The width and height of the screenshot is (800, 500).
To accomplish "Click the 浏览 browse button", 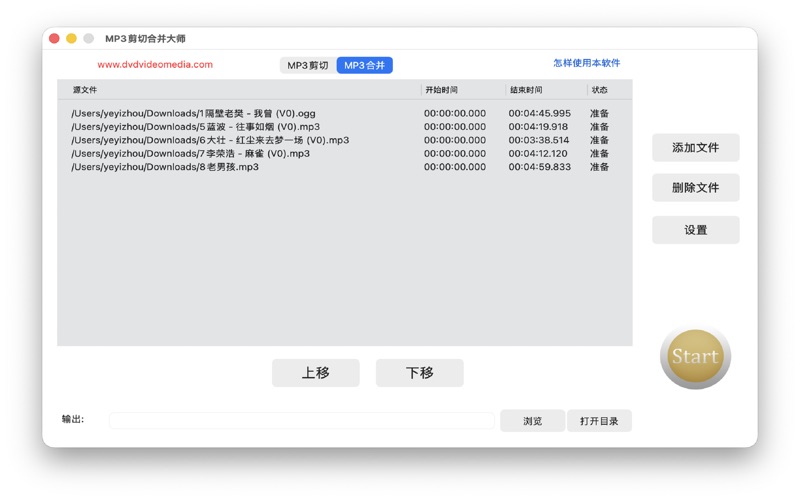I will tap(532, 421).
